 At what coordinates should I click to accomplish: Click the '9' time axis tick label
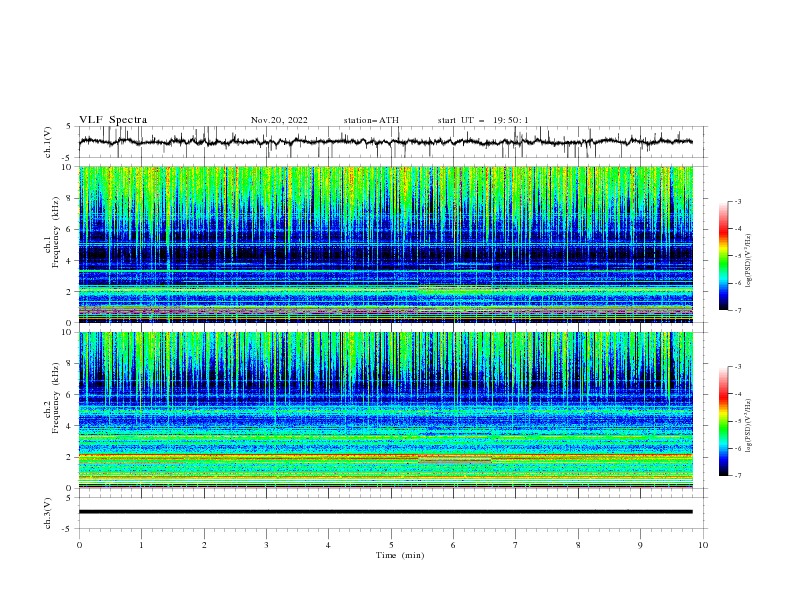pyautogui.click(x=640, y=545)
